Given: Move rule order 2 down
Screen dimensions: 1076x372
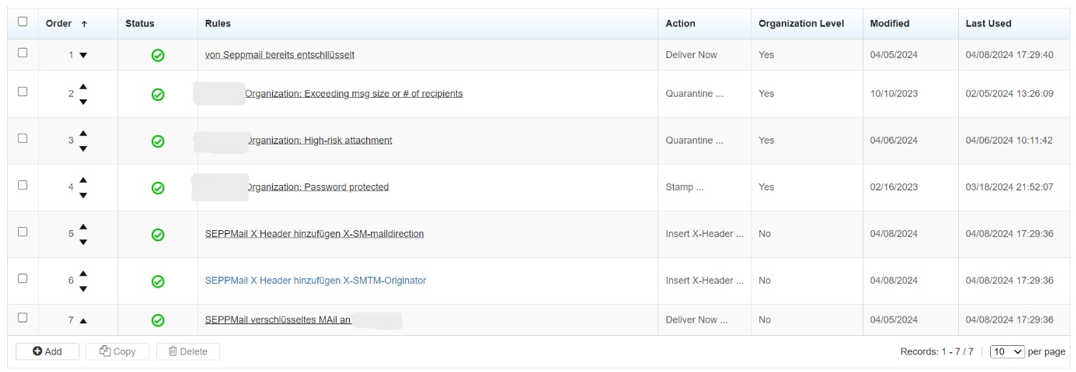Looking at the screenshot, I should (83, 102).
